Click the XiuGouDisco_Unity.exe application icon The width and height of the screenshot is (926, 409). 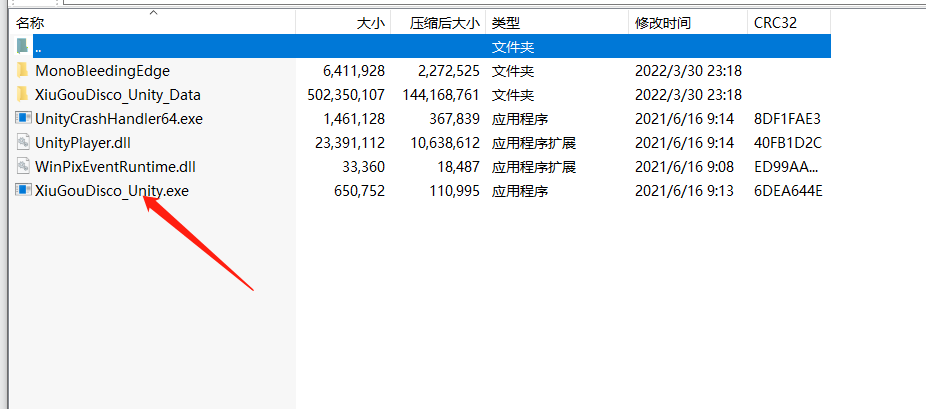click(x=22, y=191)
